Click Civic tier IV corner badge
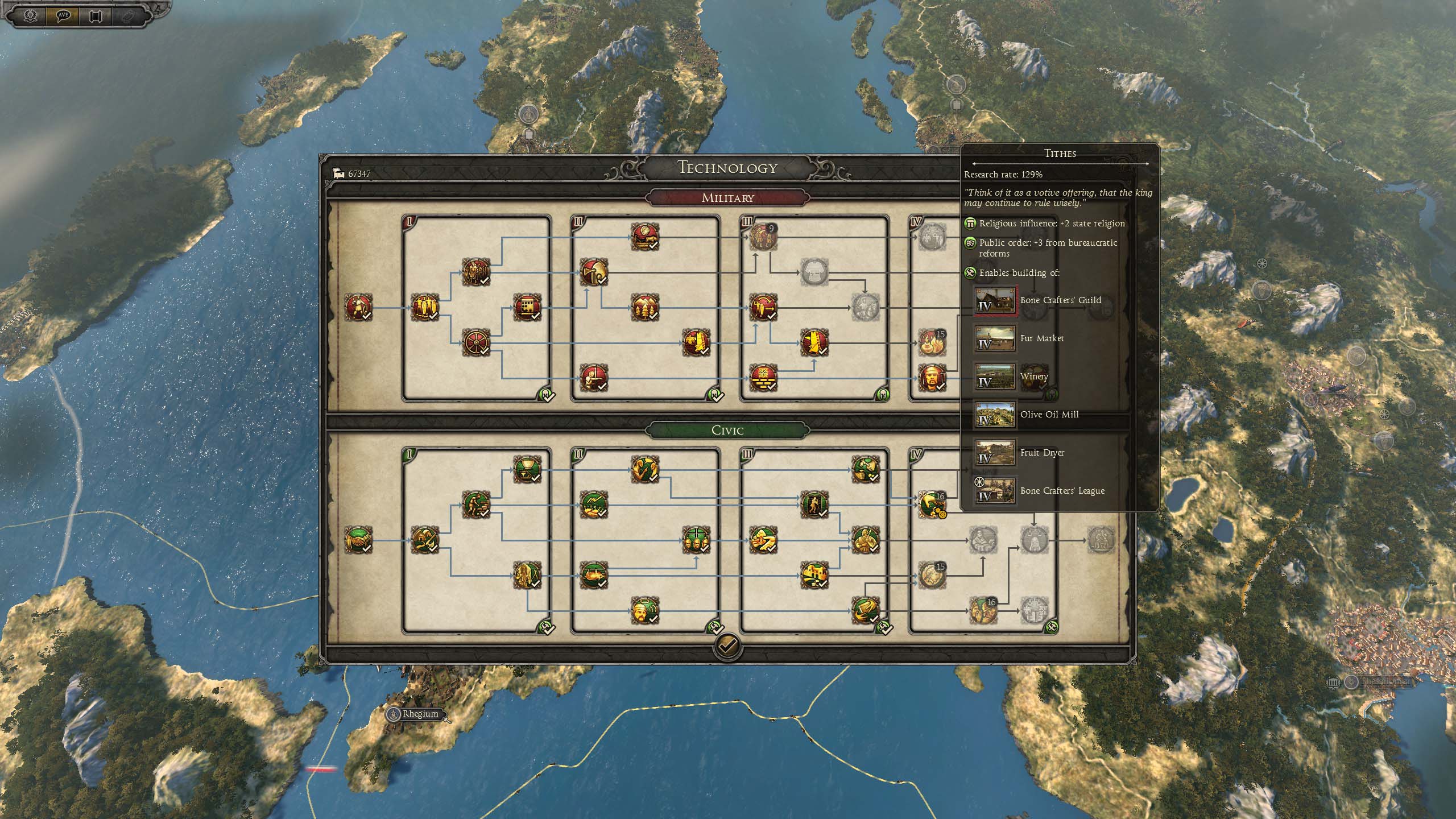 1052,627
